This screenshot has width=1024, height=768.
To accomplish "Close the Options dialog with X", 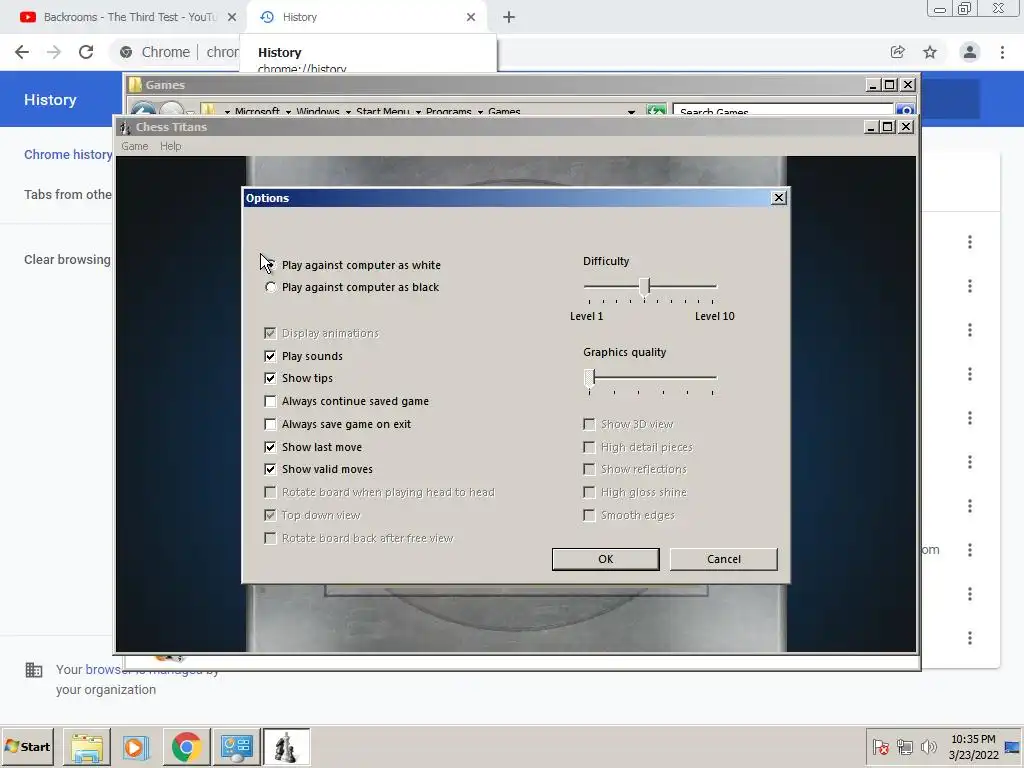I will [x=778, y=198].
